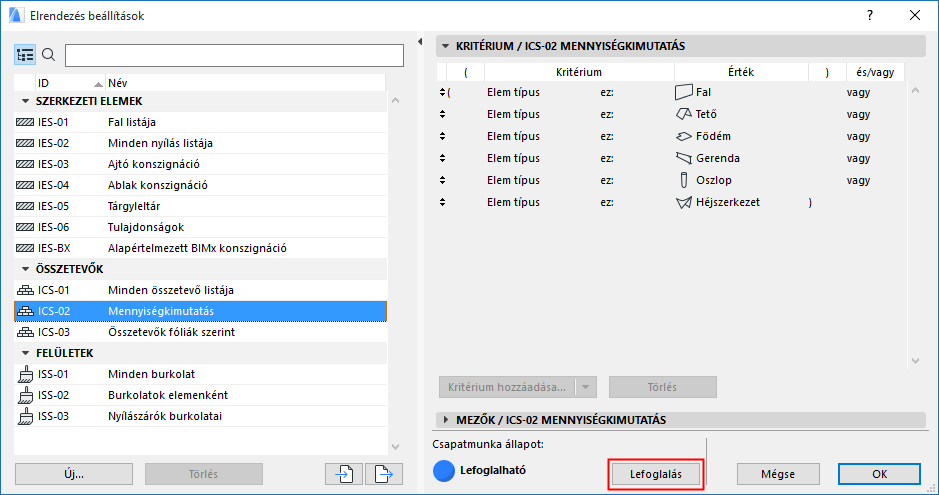The height and width of the screenshot is (495, 939).
Task: Click the brick icon of ICS-03
Action: point(25,332)
